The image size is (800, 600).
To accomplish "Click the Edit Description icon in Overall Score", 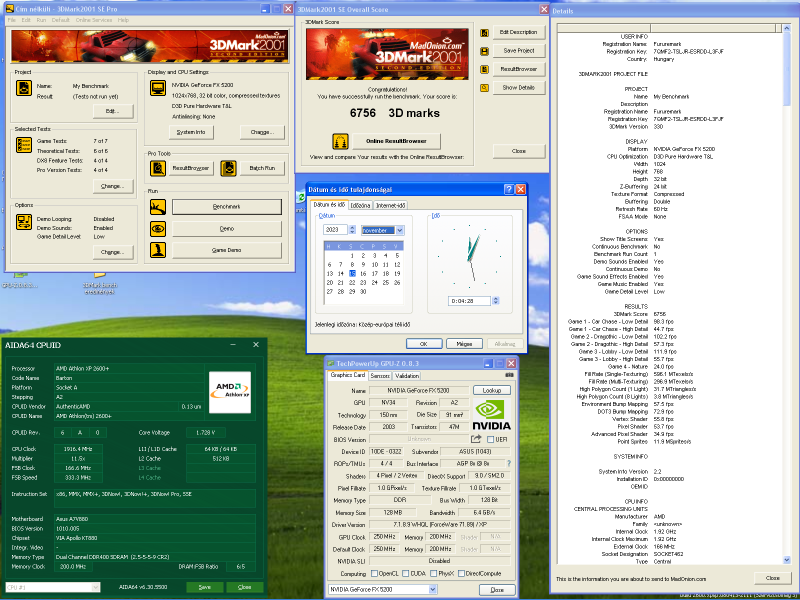I will coord(484,33).
